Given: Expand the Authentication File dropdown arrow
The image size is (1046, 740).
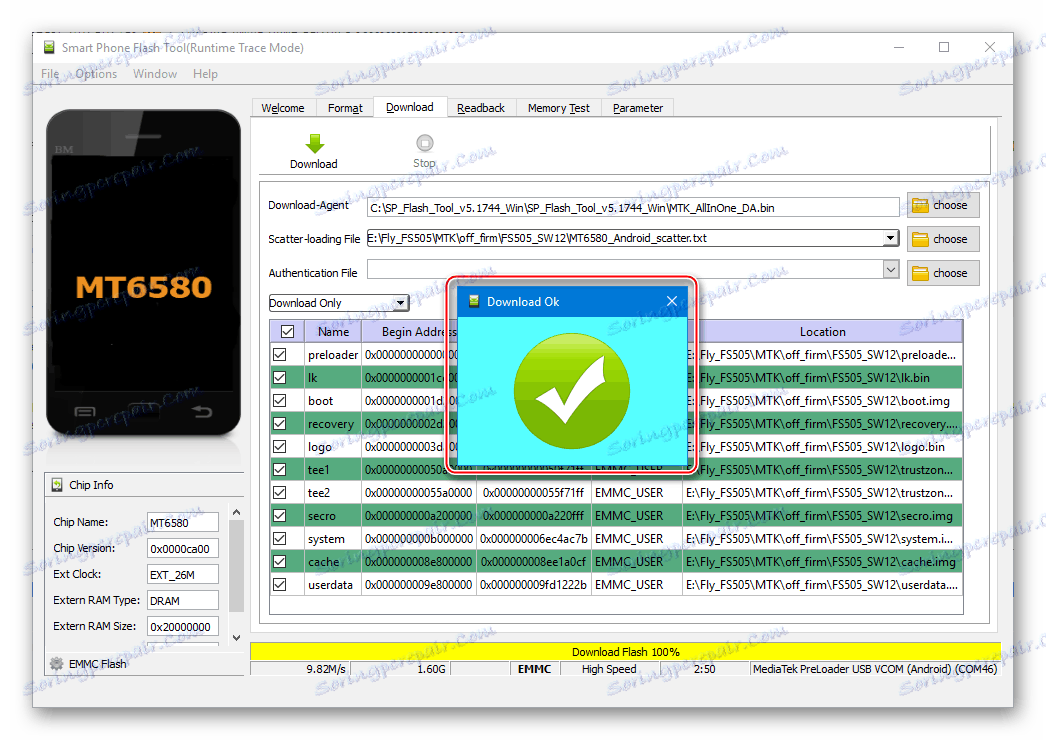Looking at the screenshot, I should 891,270.
